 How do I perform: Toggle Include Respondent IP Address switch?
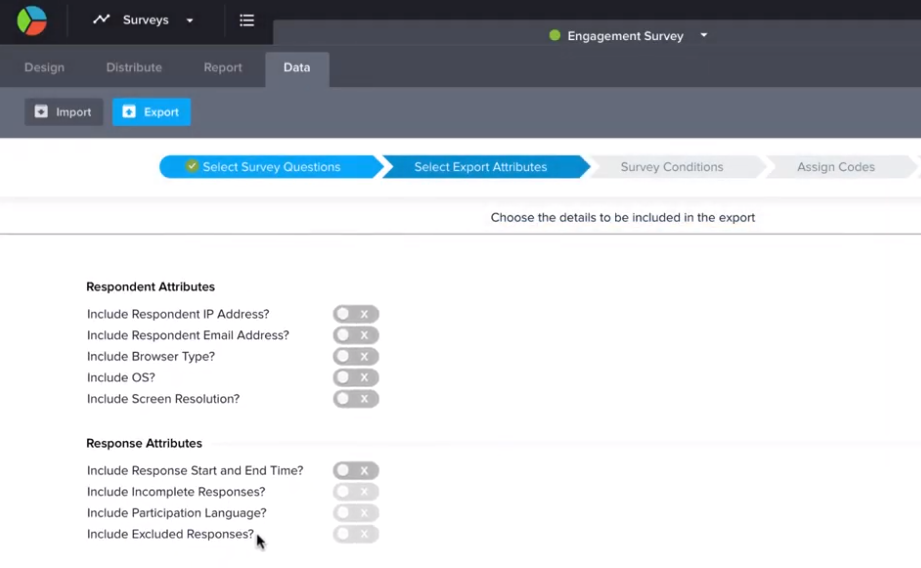click(x=356, y=314)
